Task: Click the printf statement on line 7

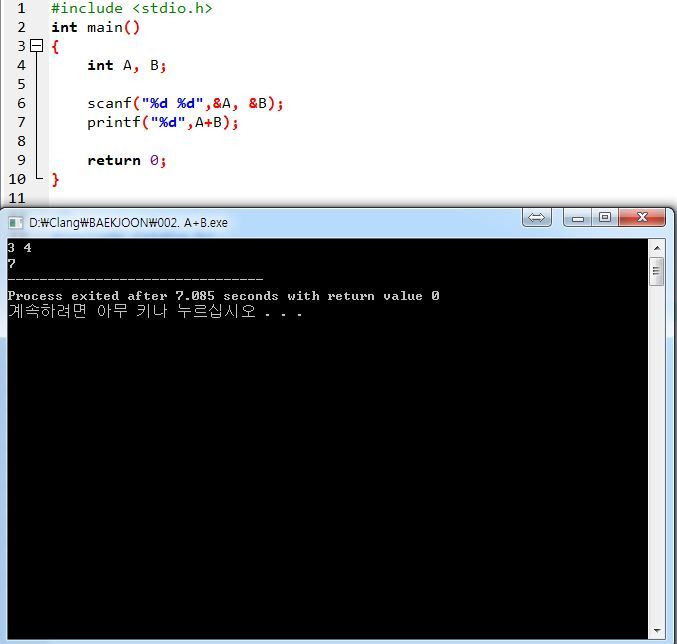Action: point(163,122)
